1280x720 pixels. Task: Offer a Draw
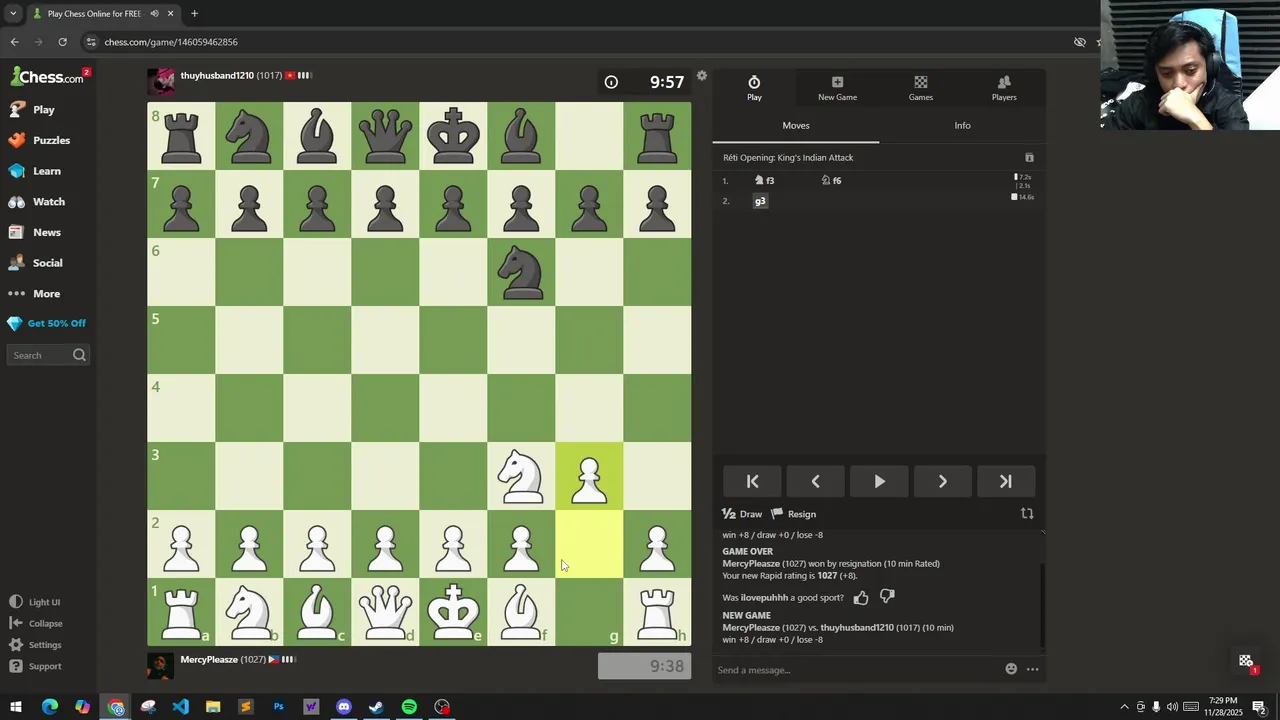click(742, 514)
